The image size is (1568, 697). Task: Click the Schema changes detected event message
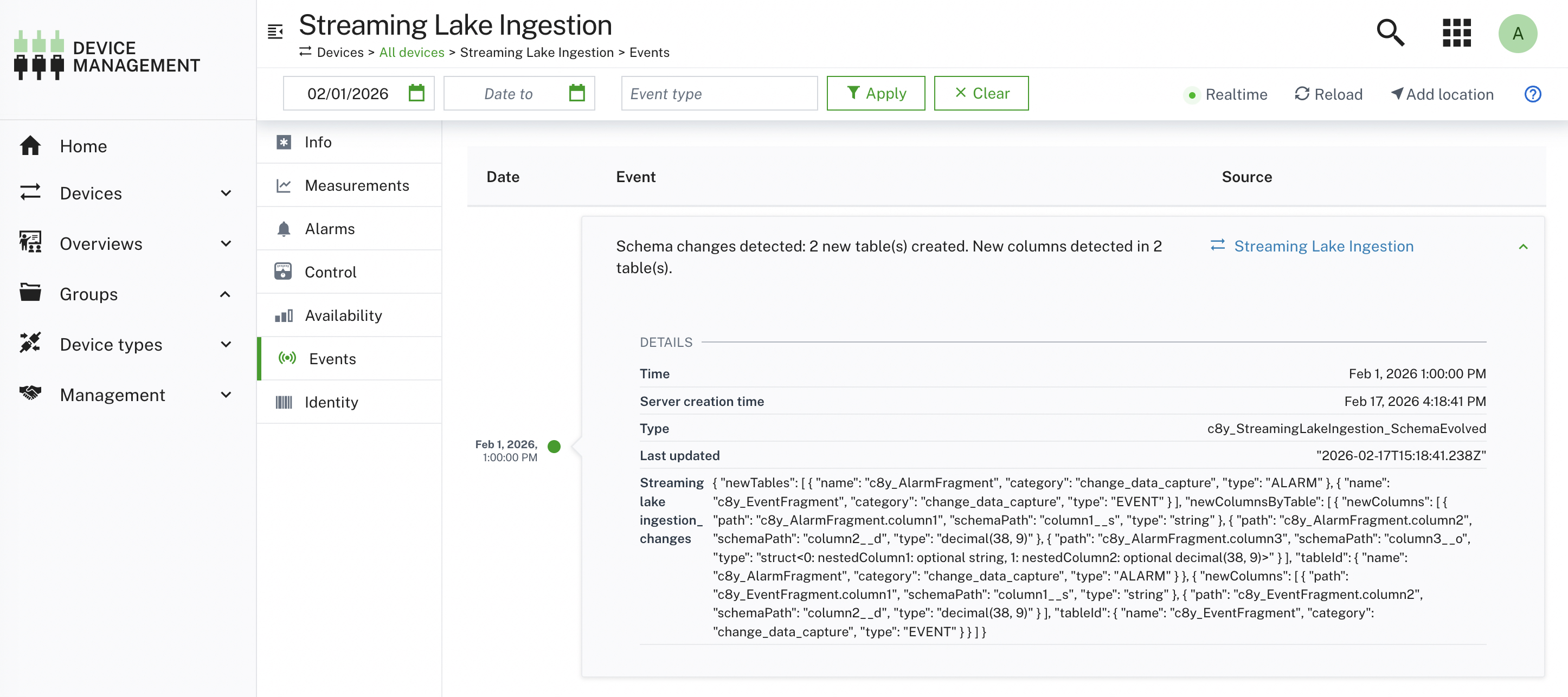point(889,257)
